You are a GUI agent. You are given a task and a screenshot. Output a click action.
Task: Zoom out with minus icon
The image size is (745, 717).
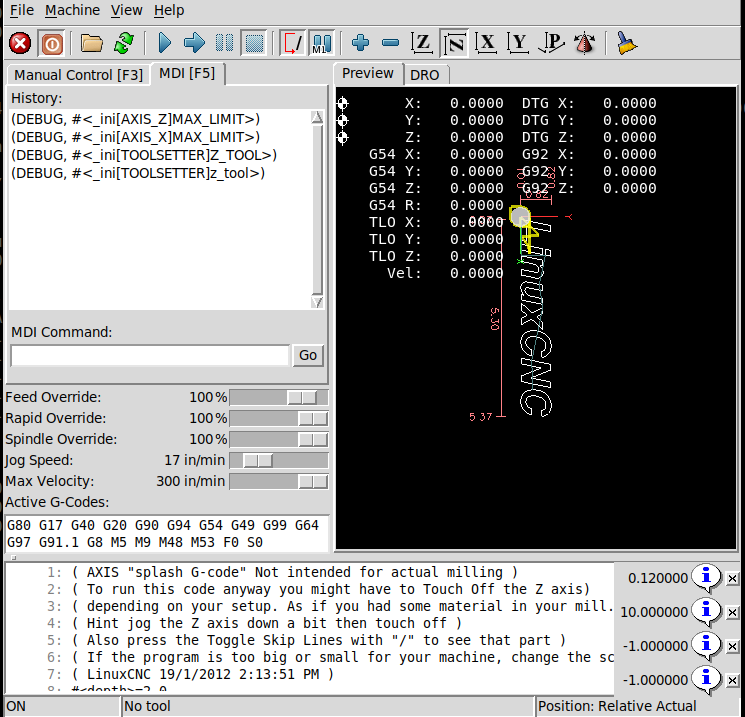click(x=391, y=43)
